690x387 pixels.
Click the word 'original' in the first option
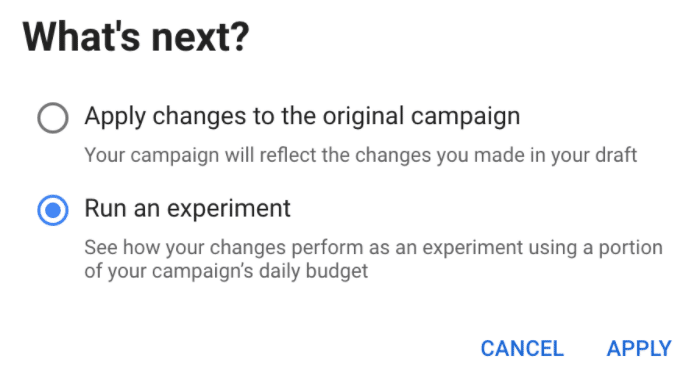tap(363, 118)
